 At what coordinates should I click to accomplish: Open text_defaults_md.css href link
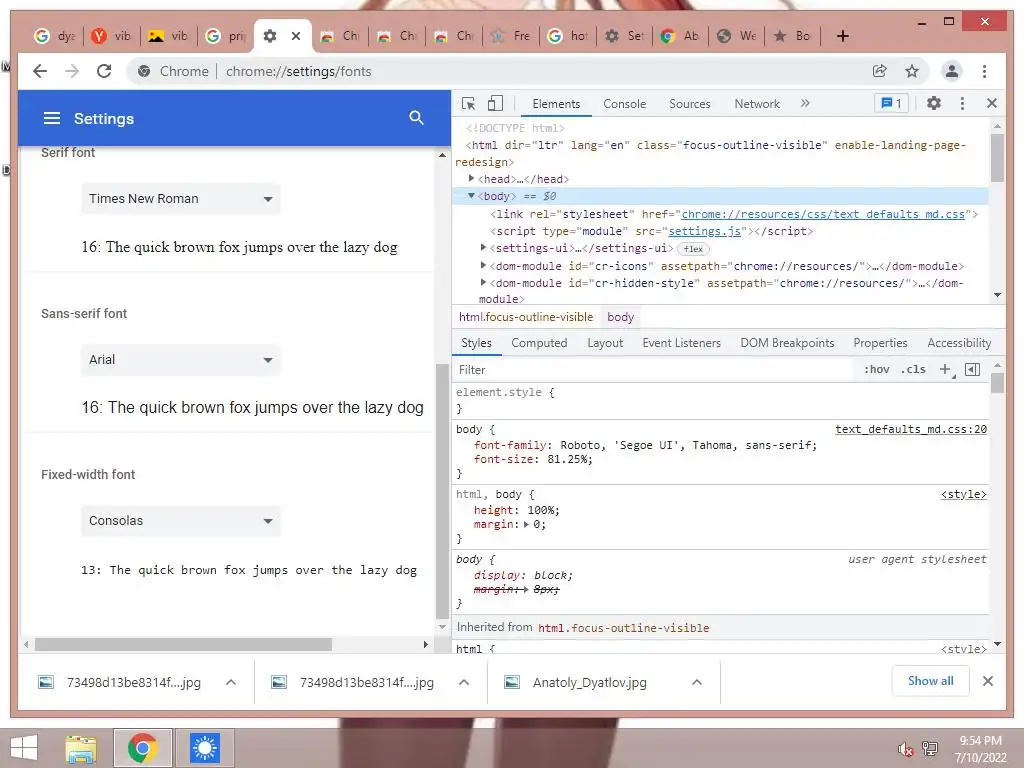point(823,214)
